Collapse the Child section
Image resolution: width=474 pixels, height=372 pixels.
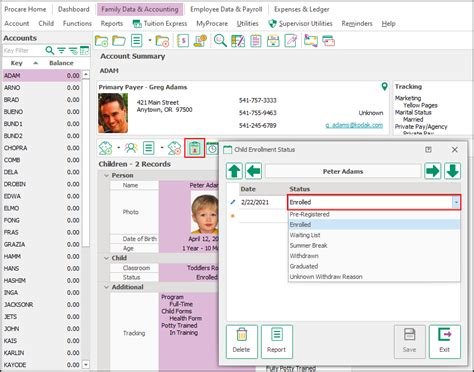click(106, 258)
